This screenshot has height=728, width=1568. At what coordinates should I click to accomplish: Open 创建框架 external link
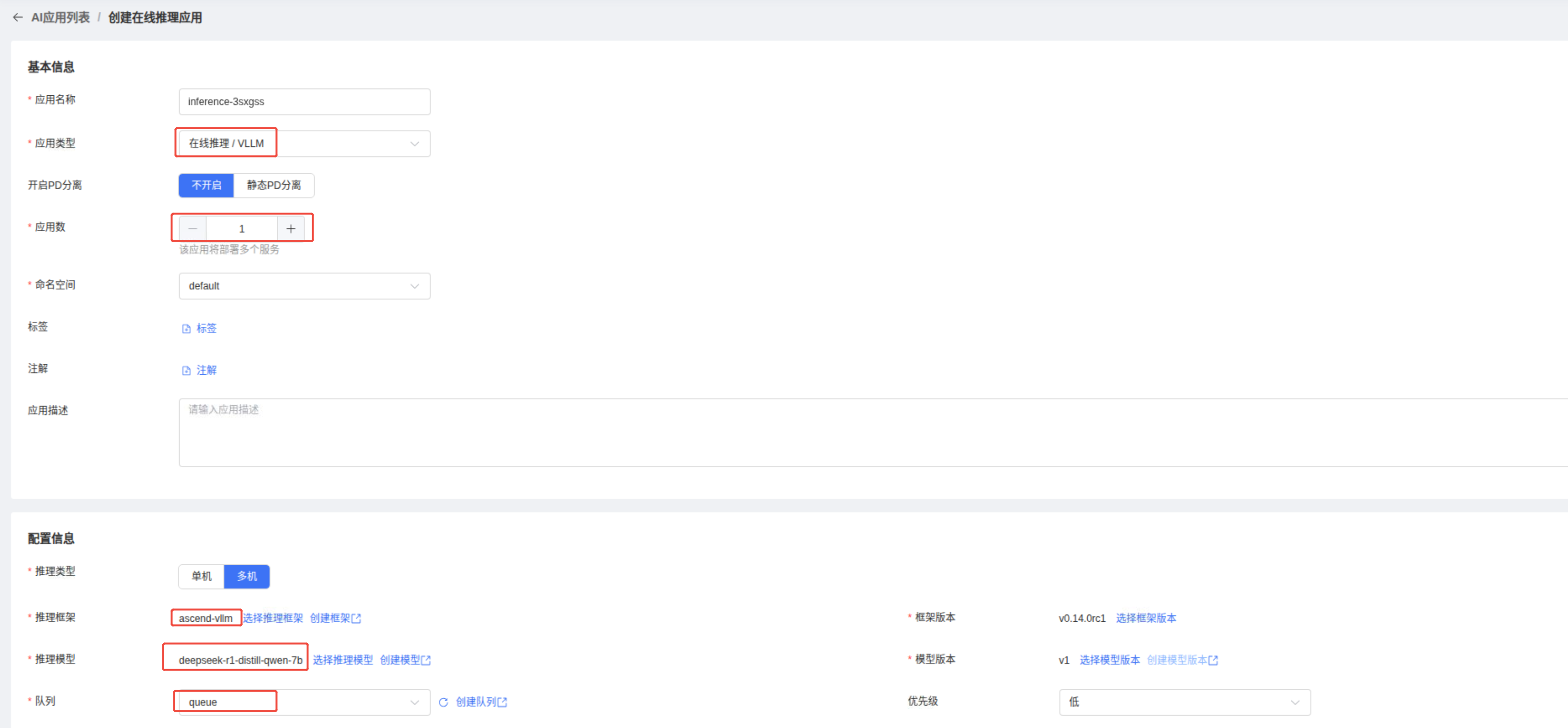coord(336,618)
